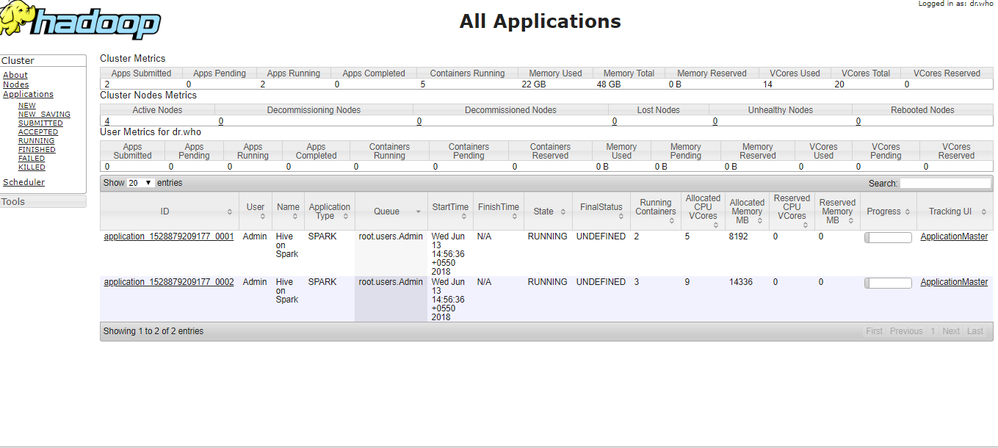Open the Applications sidebar link

pos(28,94)
